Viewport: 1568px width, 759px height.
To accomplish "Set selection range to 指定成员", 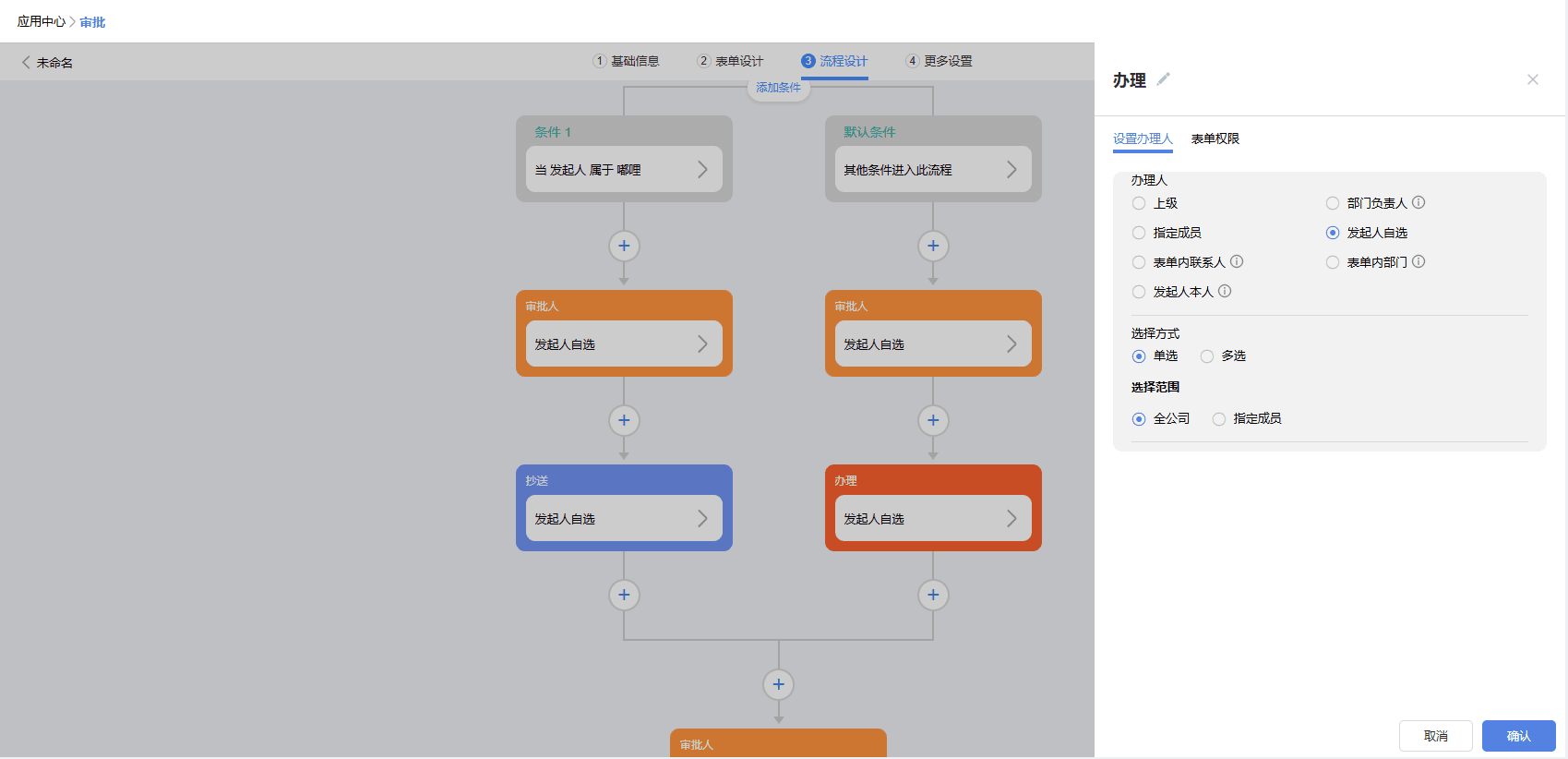I will pyautogui.click(x=1219, y=419).
